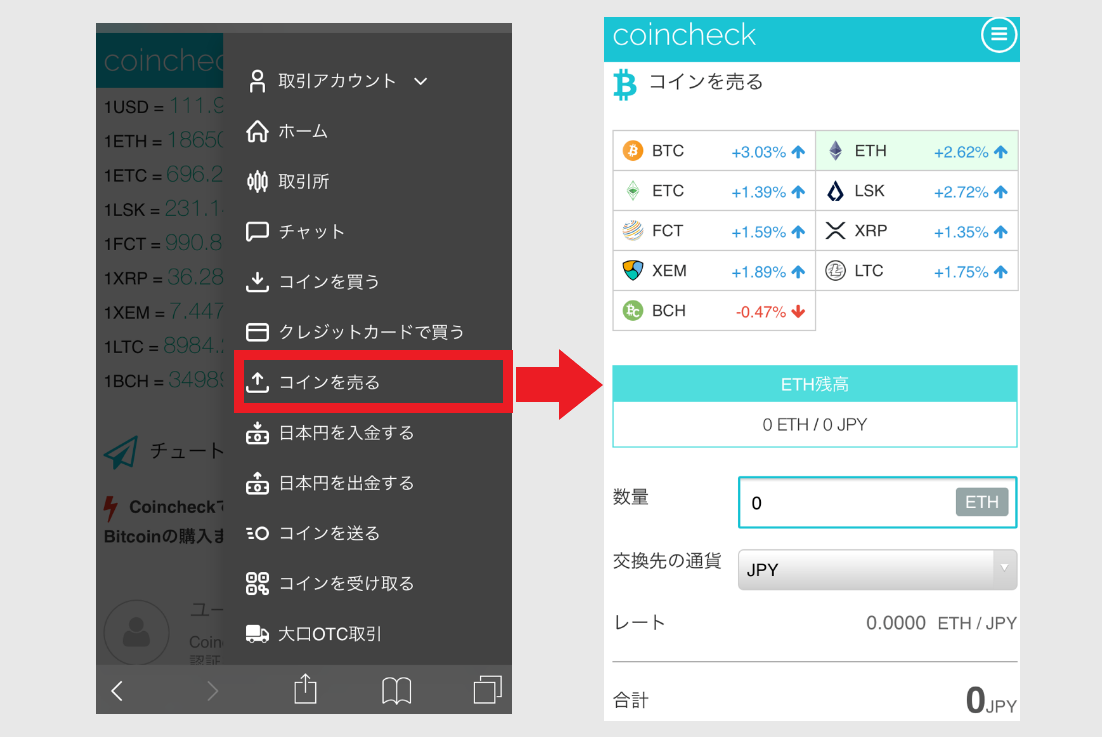Viewport: 1102px width, 737px height.
Task: Tap the browser tabs icon
Action: point(488,690)
